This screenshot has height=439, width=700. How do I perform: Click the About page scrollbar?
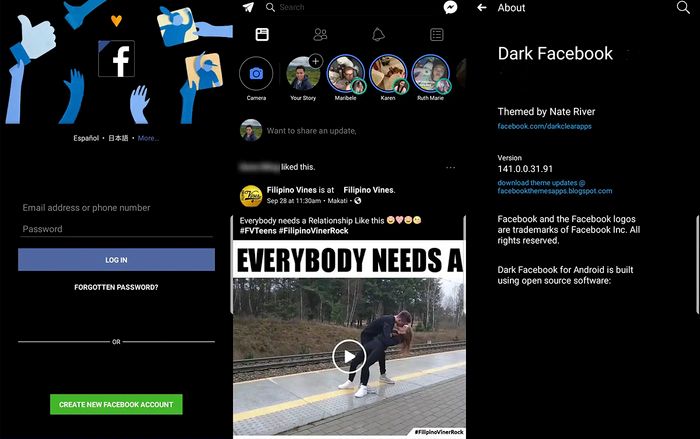coord(697,264)
